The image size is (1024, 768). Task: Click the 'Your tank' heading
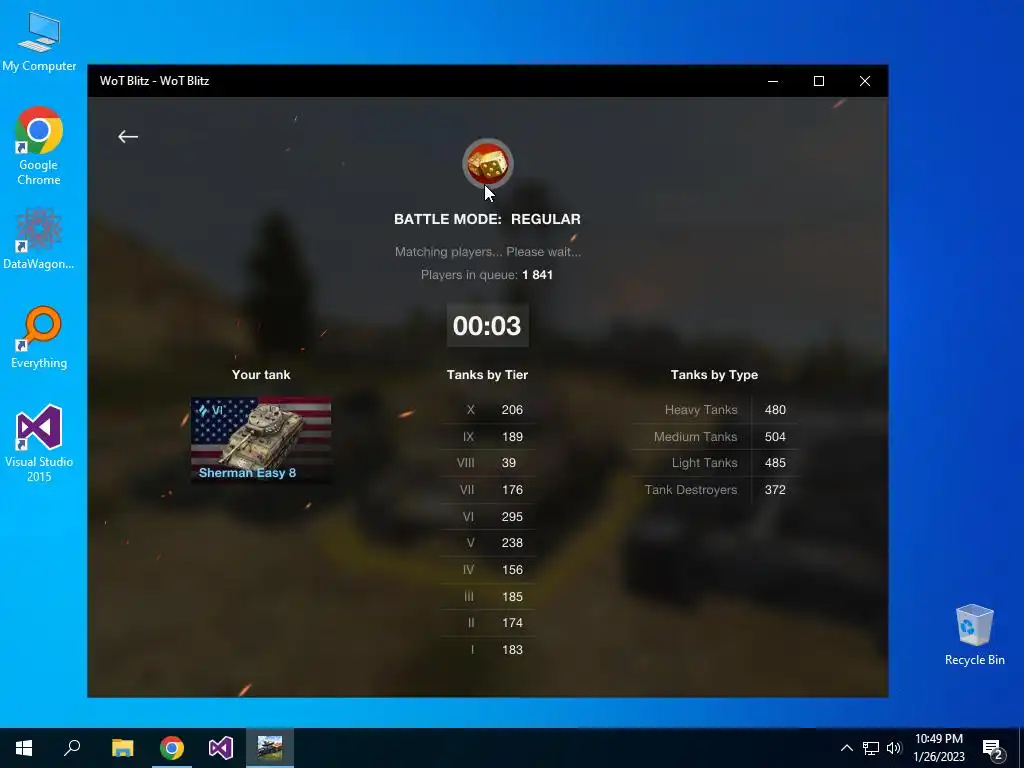click(x=261, y=375)
